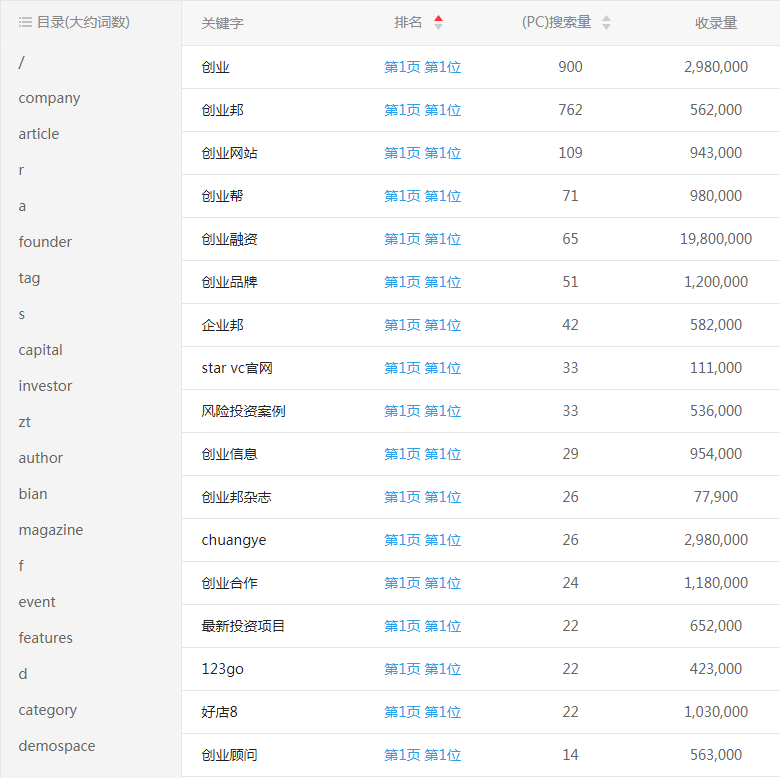780x778 pixels.
Task: Click the 收录量 column header
Action: click(716, 23)
